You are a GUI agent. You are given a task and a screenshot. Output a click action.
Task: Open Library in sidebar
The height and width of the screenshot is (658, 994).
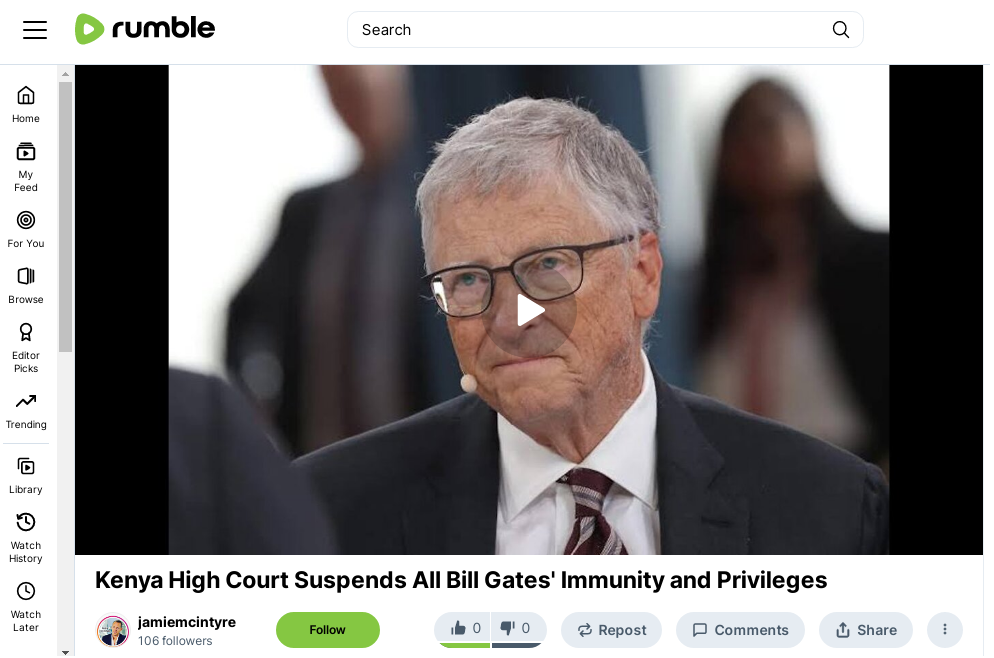tap(26, 475)
